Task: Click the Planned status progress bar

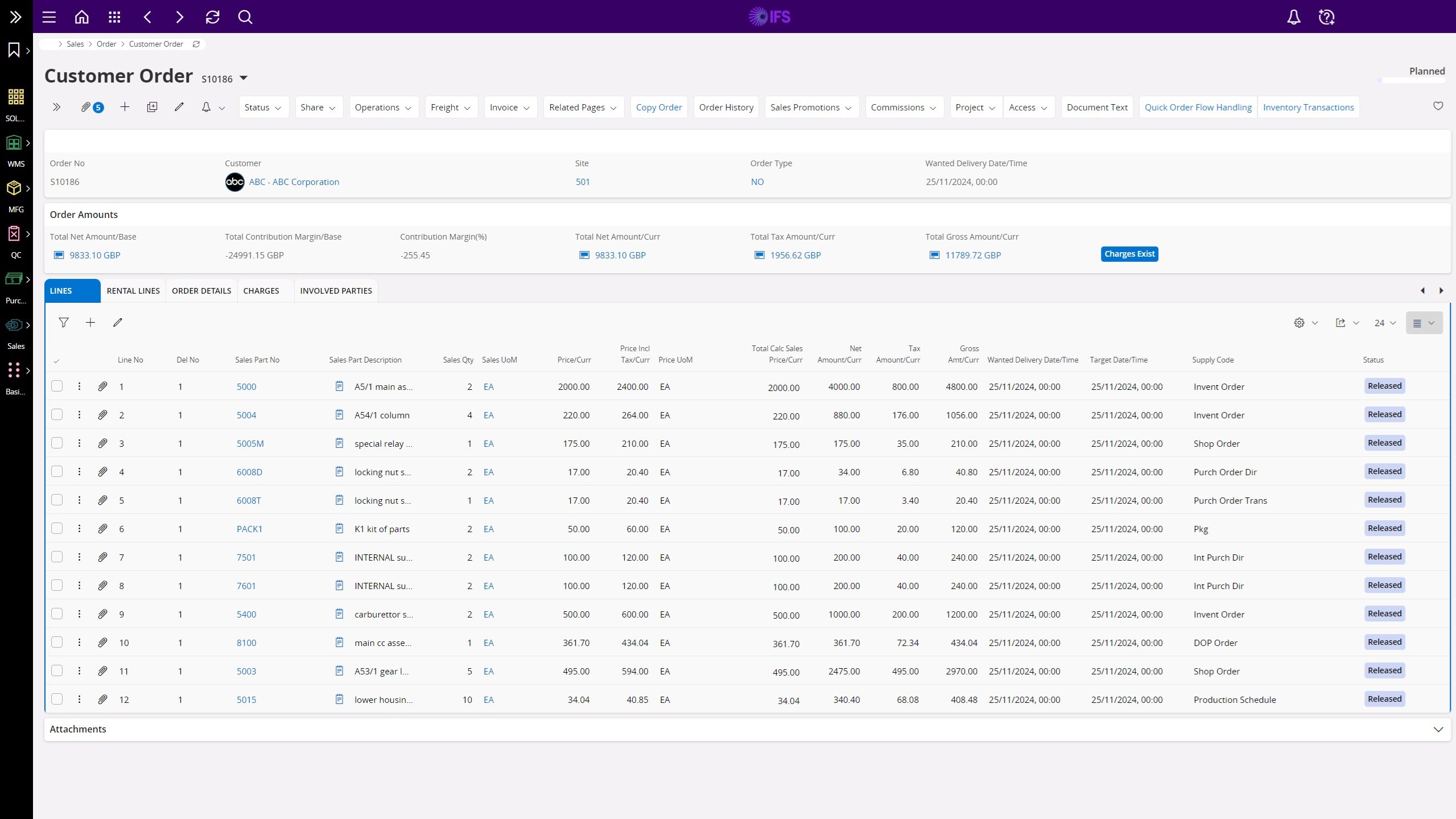Action: pyautogui.click(x=1412, y=80)
